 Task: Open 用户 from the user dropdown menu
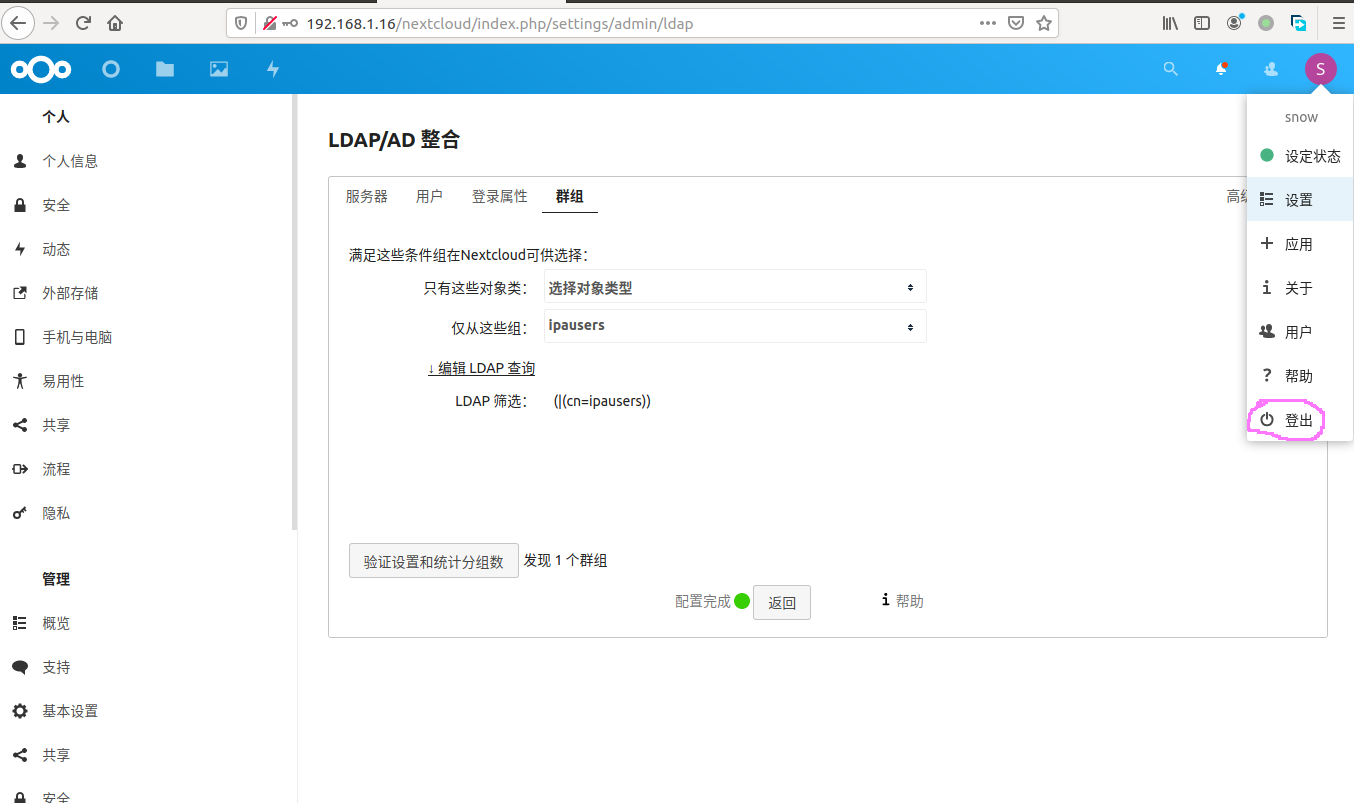click(1300, 332)
